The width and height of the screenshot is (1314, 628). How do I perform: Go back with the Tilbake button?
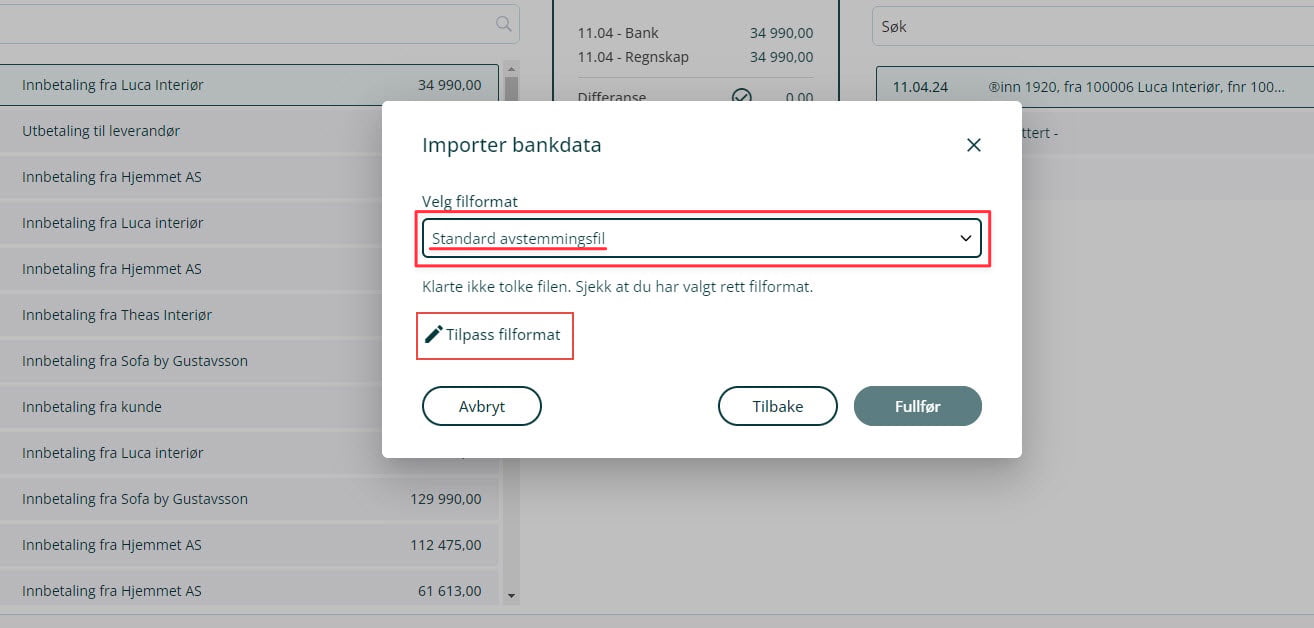coord(777,407)
